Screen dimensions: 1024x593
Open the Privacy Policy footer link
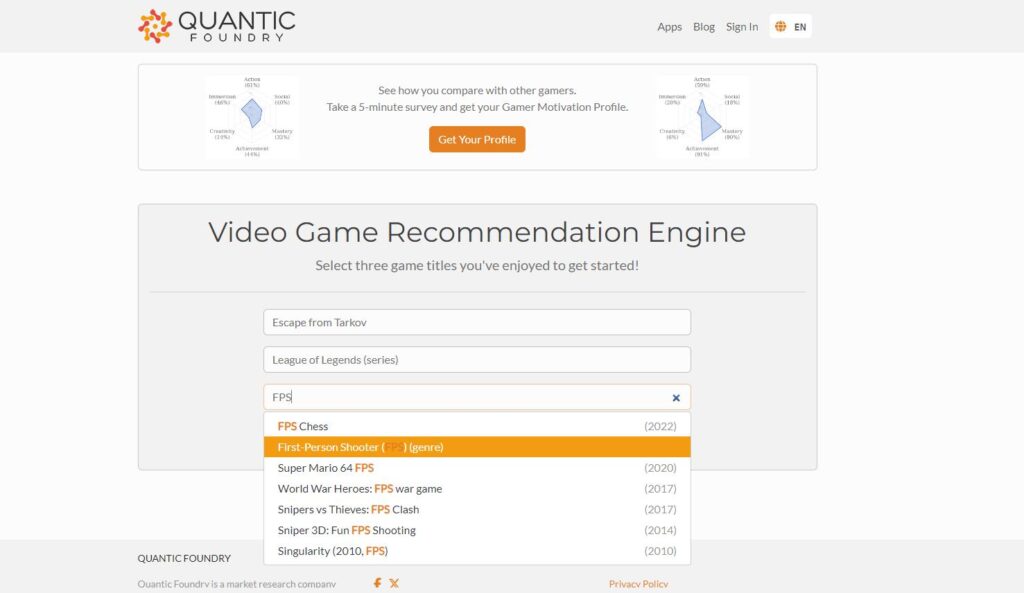(x=638, y=584)
